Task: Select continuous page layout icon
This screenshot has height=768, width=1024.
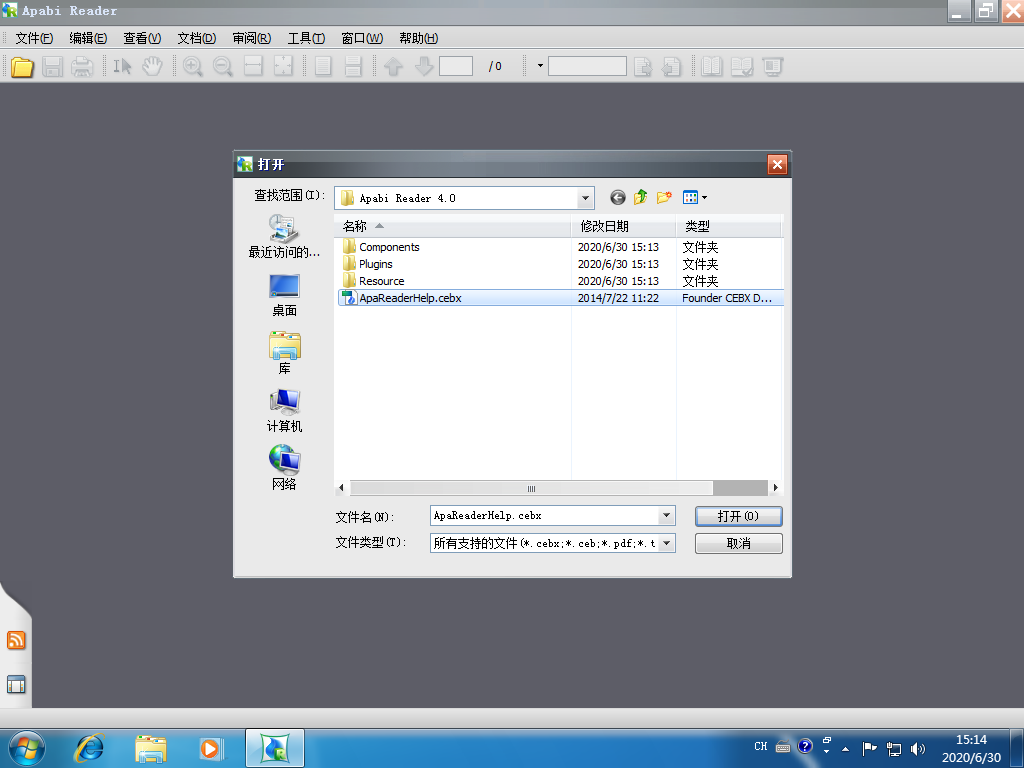Action: (353, 67)
